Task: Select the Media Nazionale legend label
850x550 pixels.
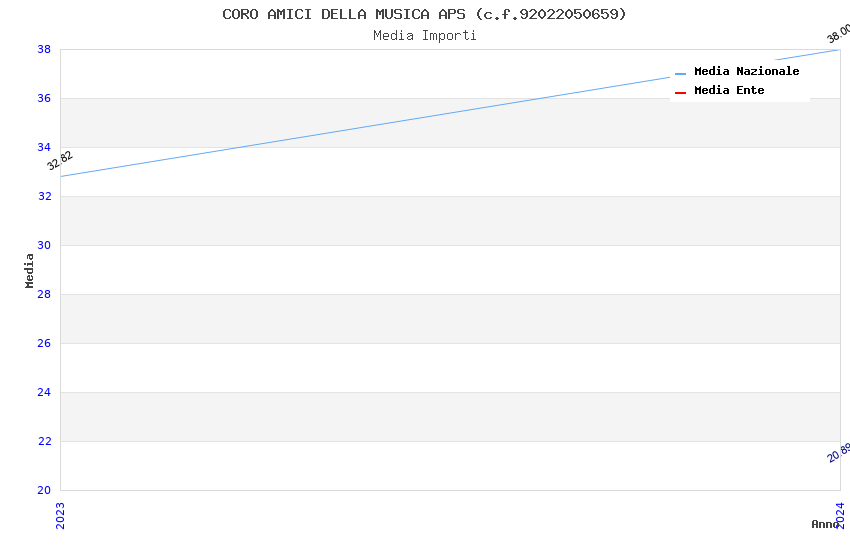Action: pos(746,72)
